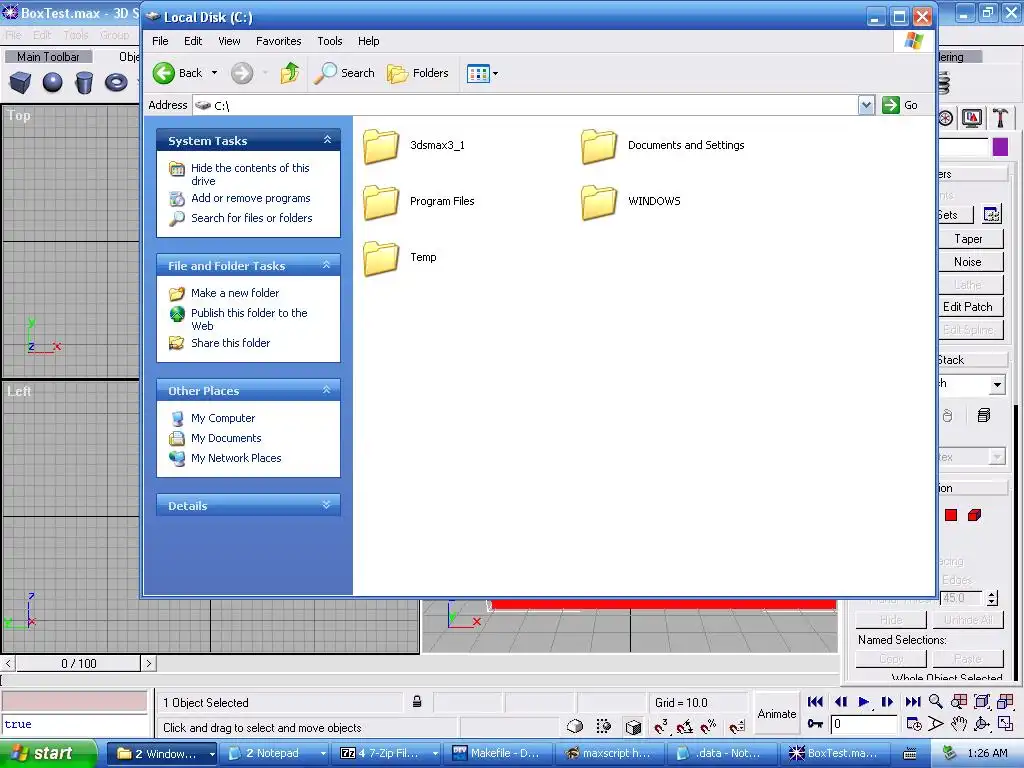Open the modifier stack dropdown
Image resolution: width=1024 pixels, height=768 pixels.
(997, 385)
